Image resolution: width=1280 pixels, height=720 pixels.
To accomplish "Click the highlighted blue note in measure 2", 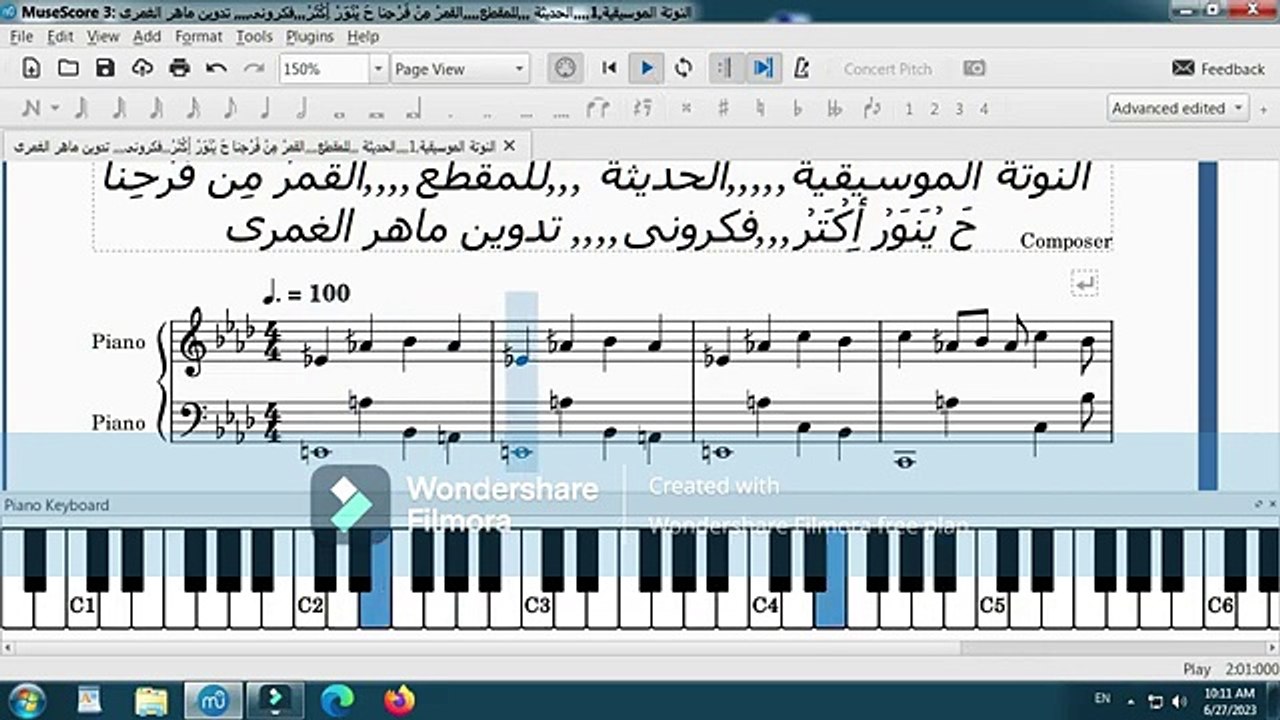I will click(520, 359).
